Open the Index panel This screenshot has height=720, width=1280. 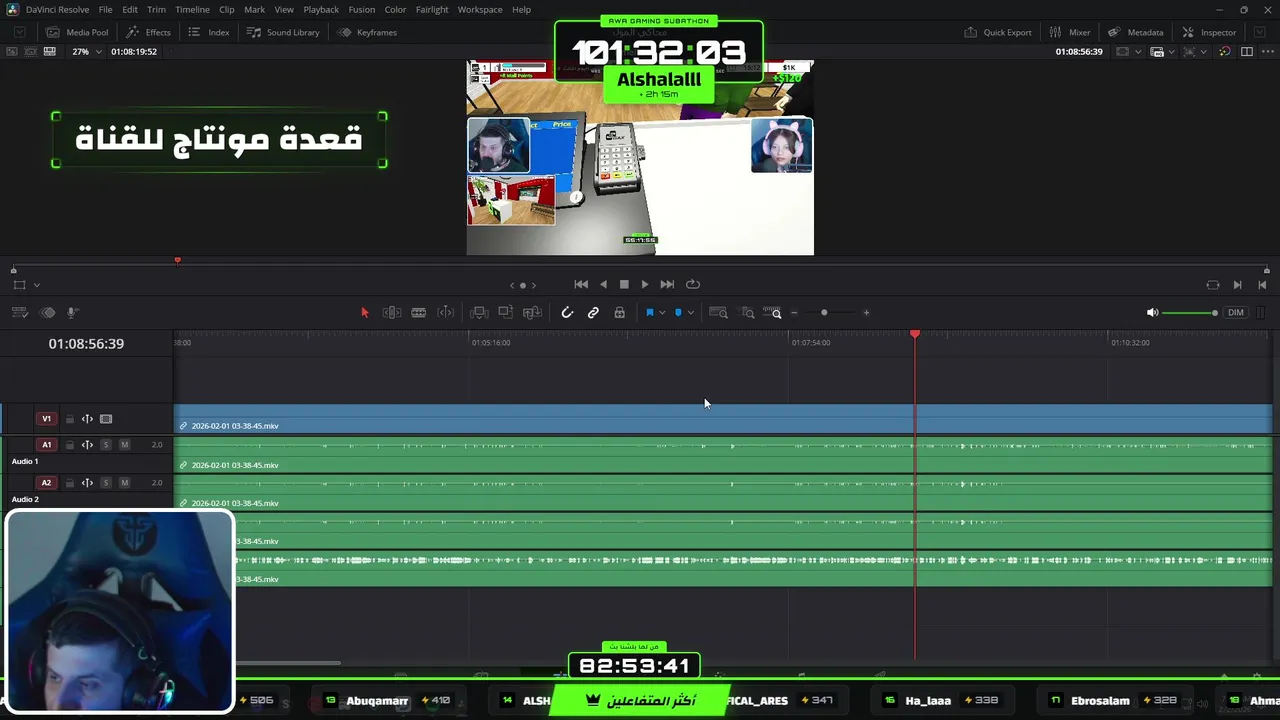pos(209,32)
